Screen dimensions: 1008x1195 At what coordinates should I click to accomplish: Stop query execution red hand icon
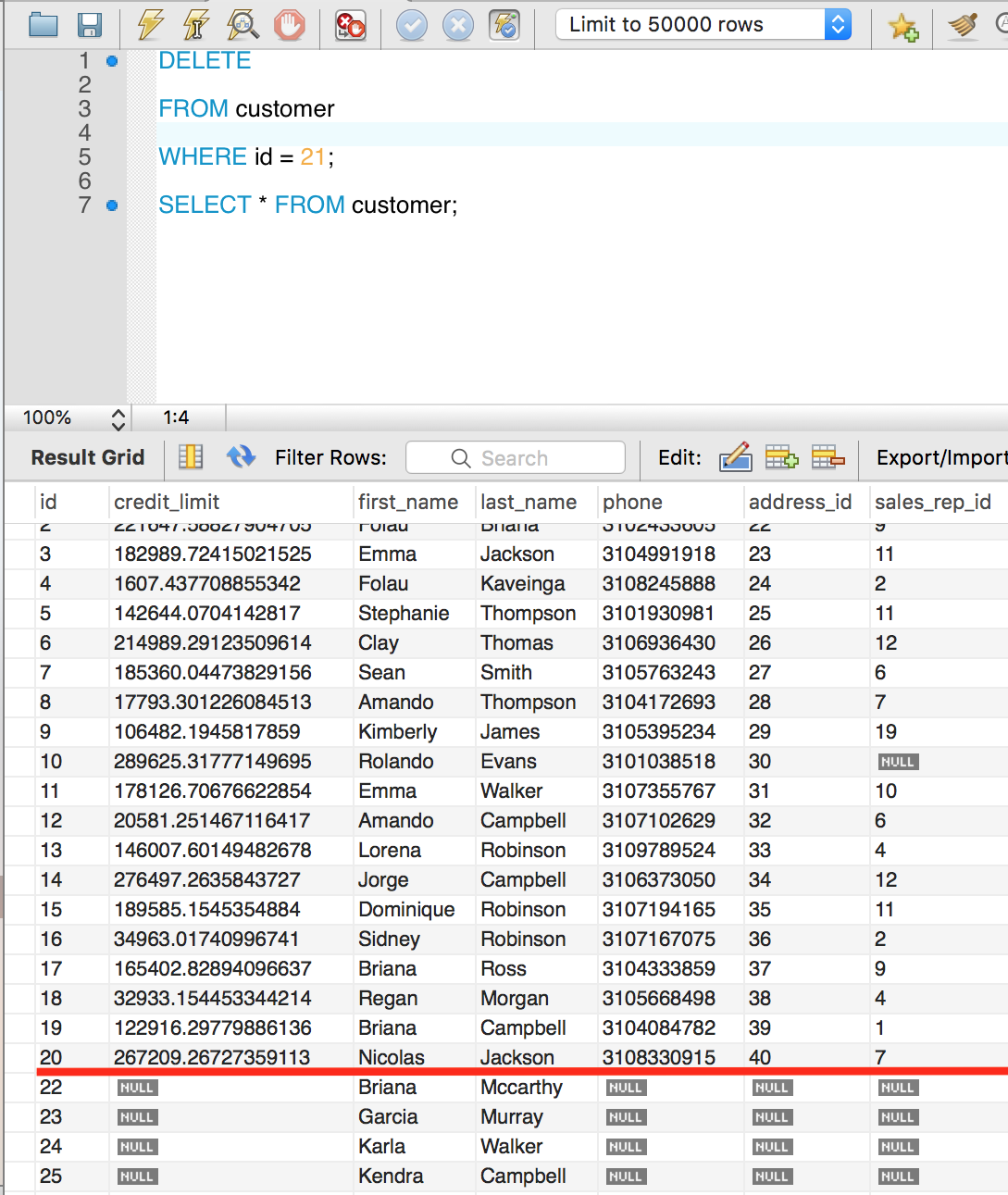click(290, 25)
